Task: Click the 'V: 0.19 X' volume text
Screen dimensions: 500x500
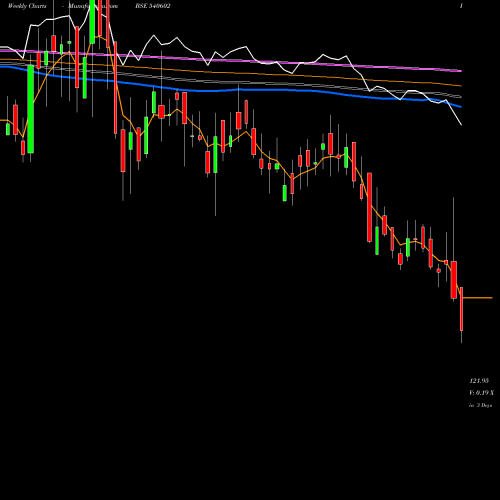Action: pos(481,393)
